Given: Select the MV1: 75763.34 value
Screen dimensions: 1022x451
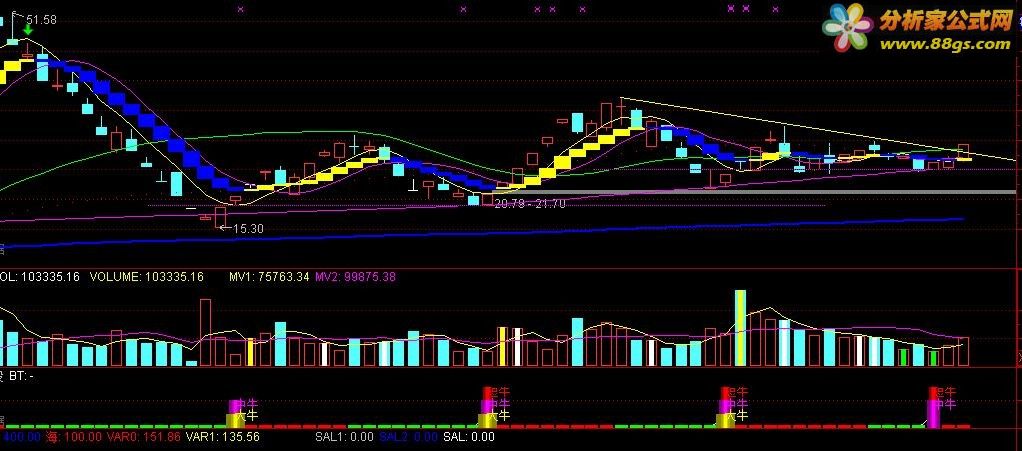Looking at the screenshot, I should [269, 277].
